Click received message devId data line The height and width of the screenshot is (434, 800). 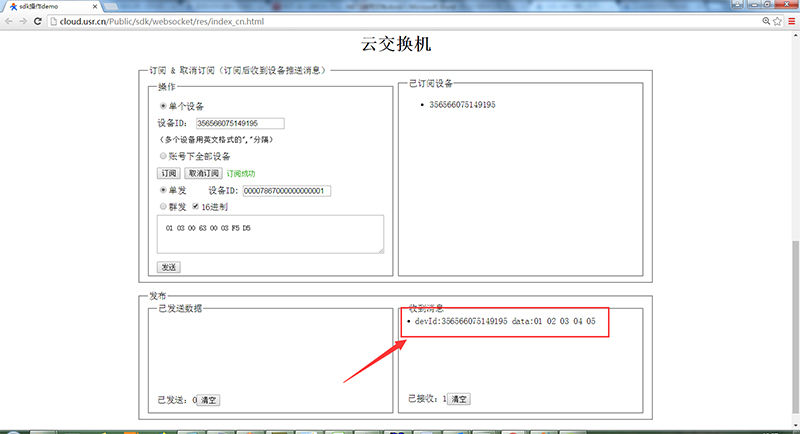point(505,321)
